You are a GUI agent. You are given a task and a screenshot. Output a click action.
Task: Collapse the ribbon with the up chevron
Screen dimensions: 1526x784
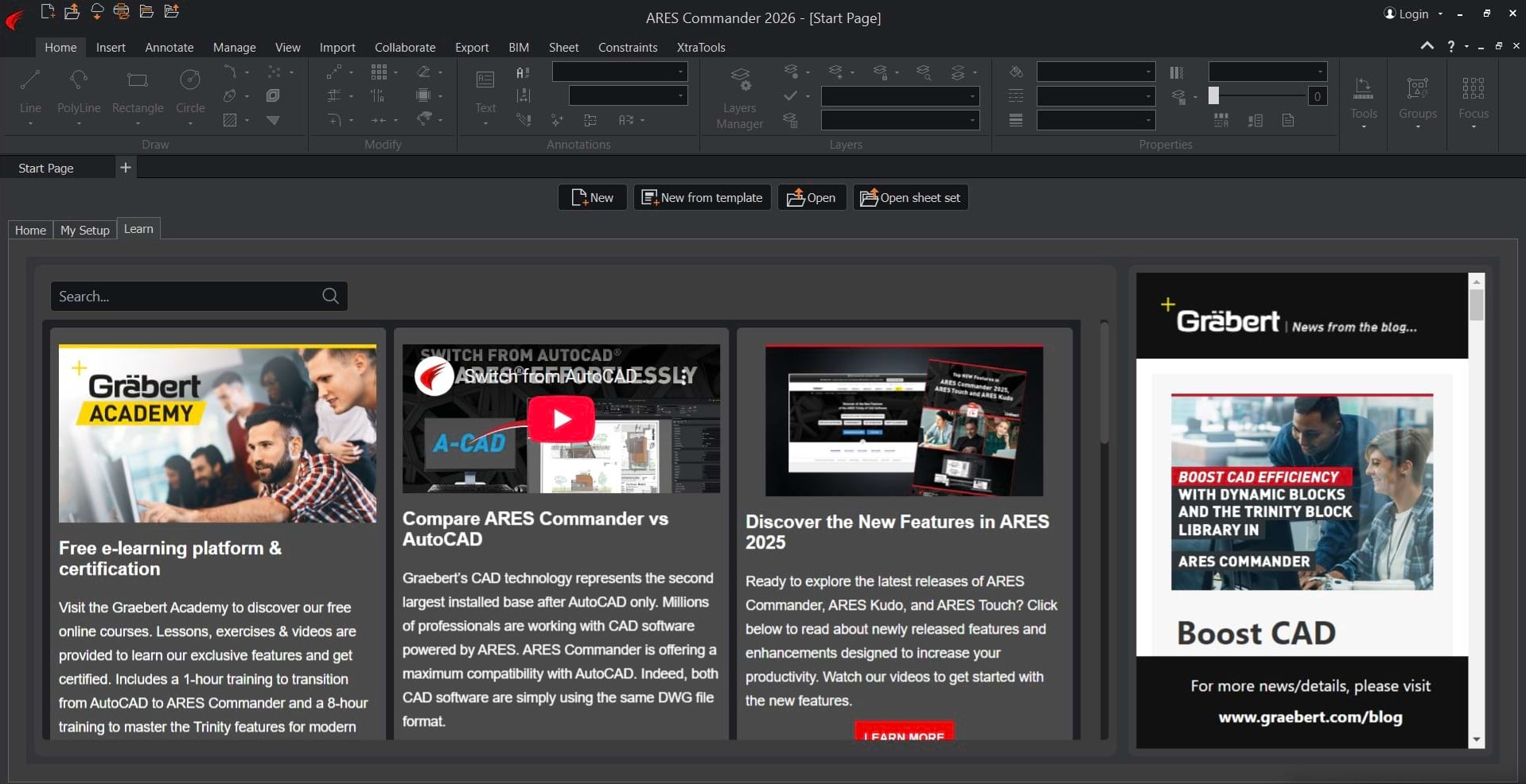tap(1427, 47)
